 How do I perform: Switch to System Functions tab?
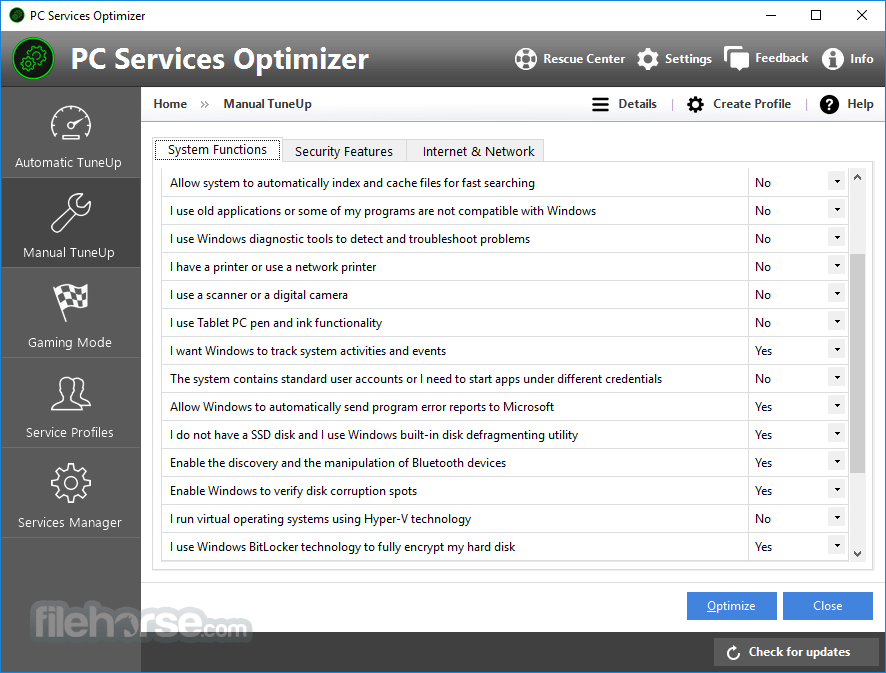click(217, 150)
